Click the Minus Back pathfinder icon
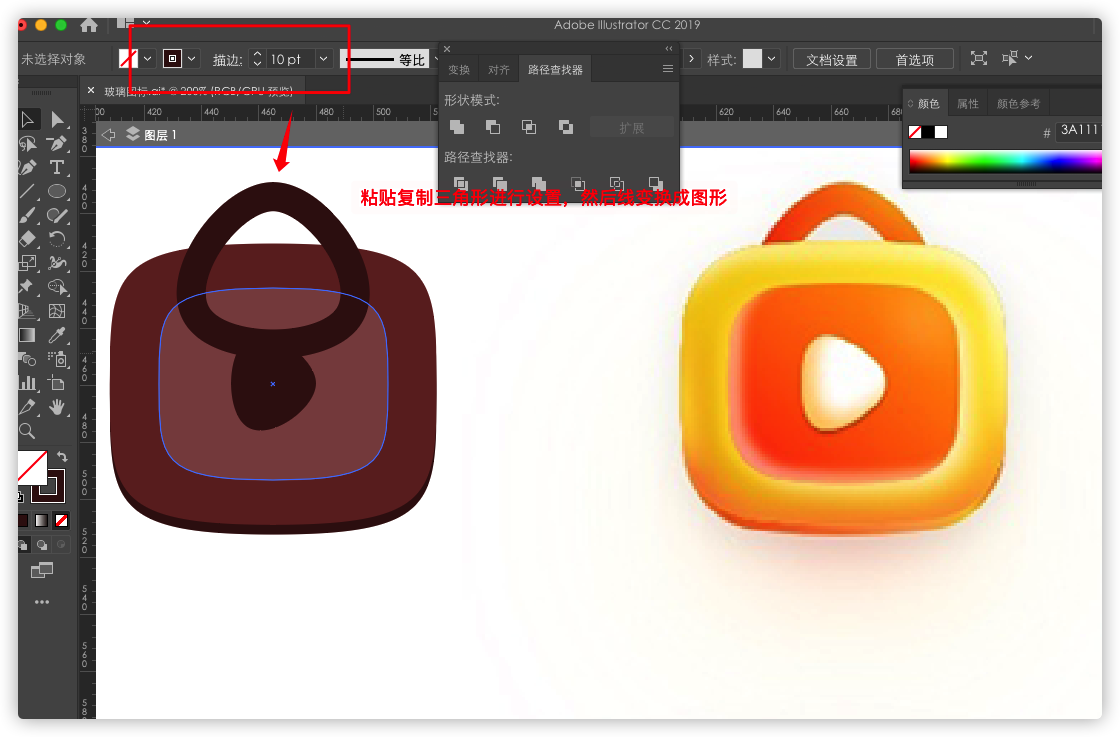The height and width of the screenshot is (737, 1120). [655, 184]
